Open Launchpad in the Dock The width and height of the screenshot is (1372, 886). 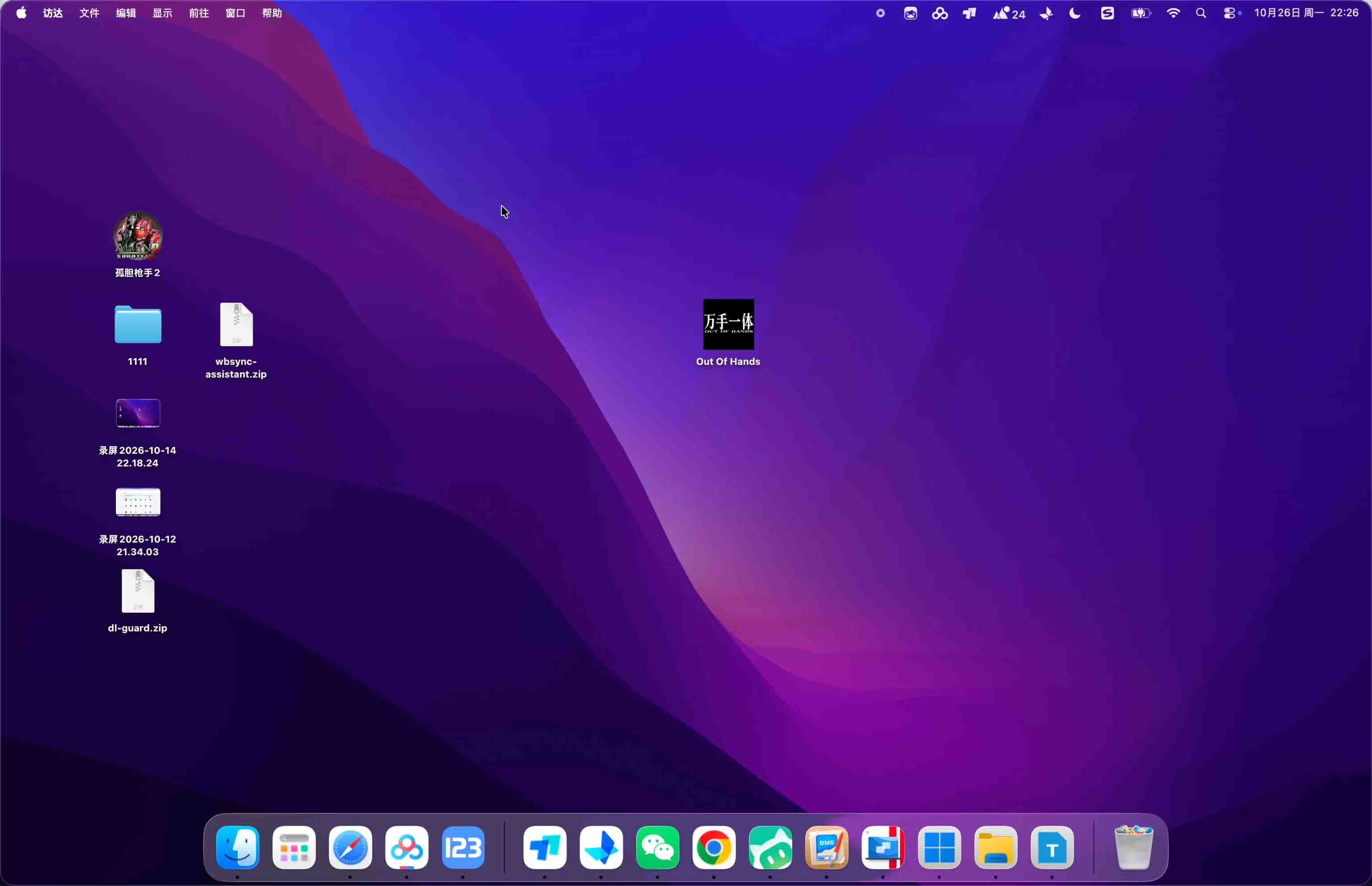(x=293, y=848)
